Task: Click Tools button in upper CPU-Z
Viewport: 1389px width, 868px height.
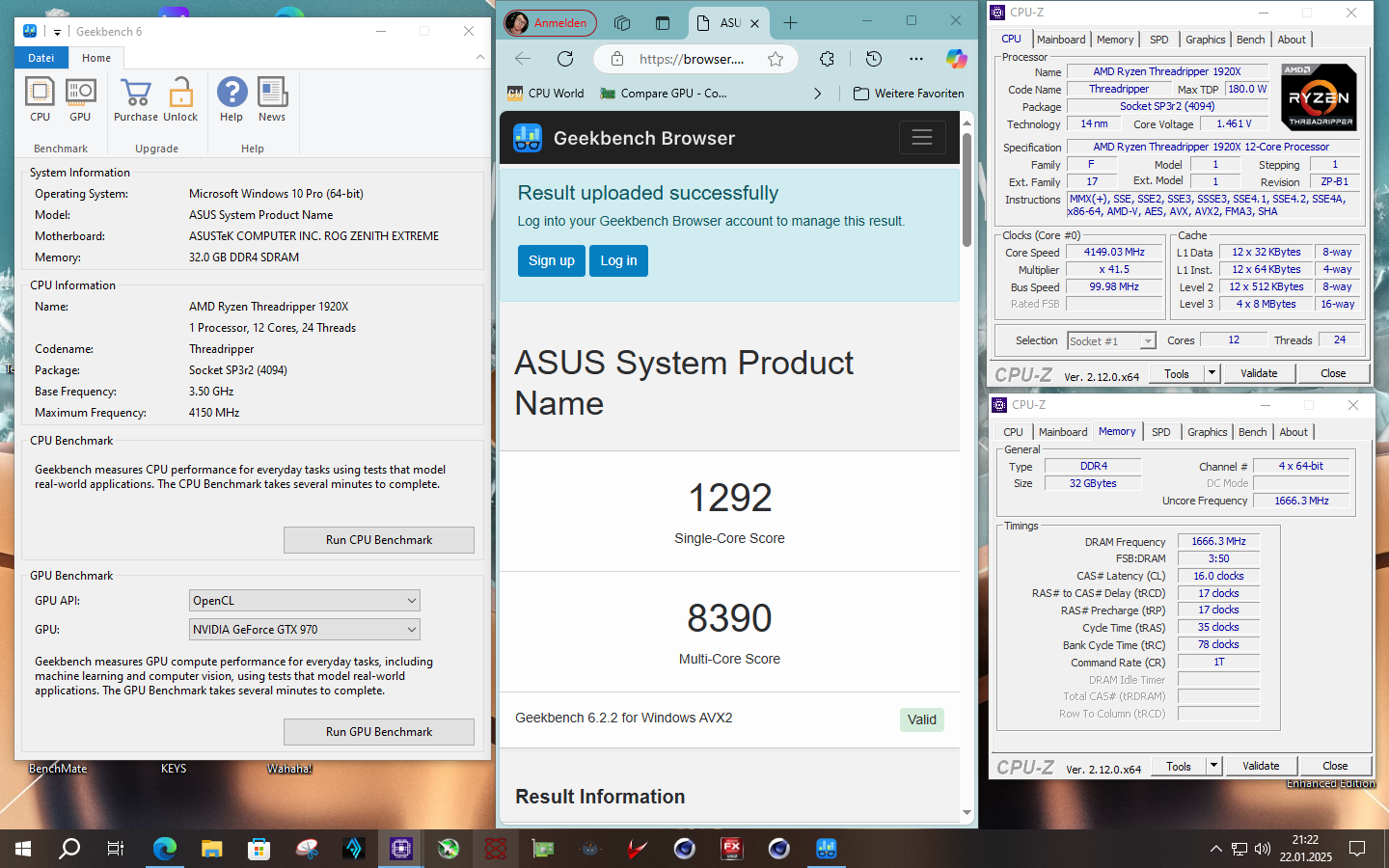Action: click(1177, 373)
